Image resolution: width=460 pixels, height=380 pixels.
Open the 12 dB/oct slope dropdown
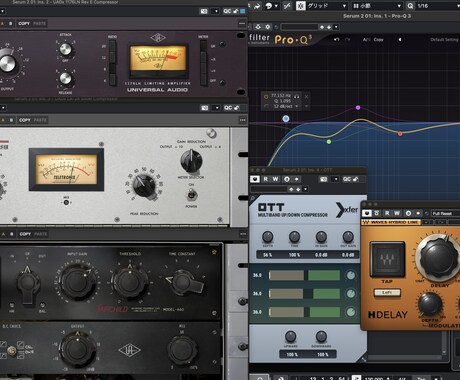point(285,106)
